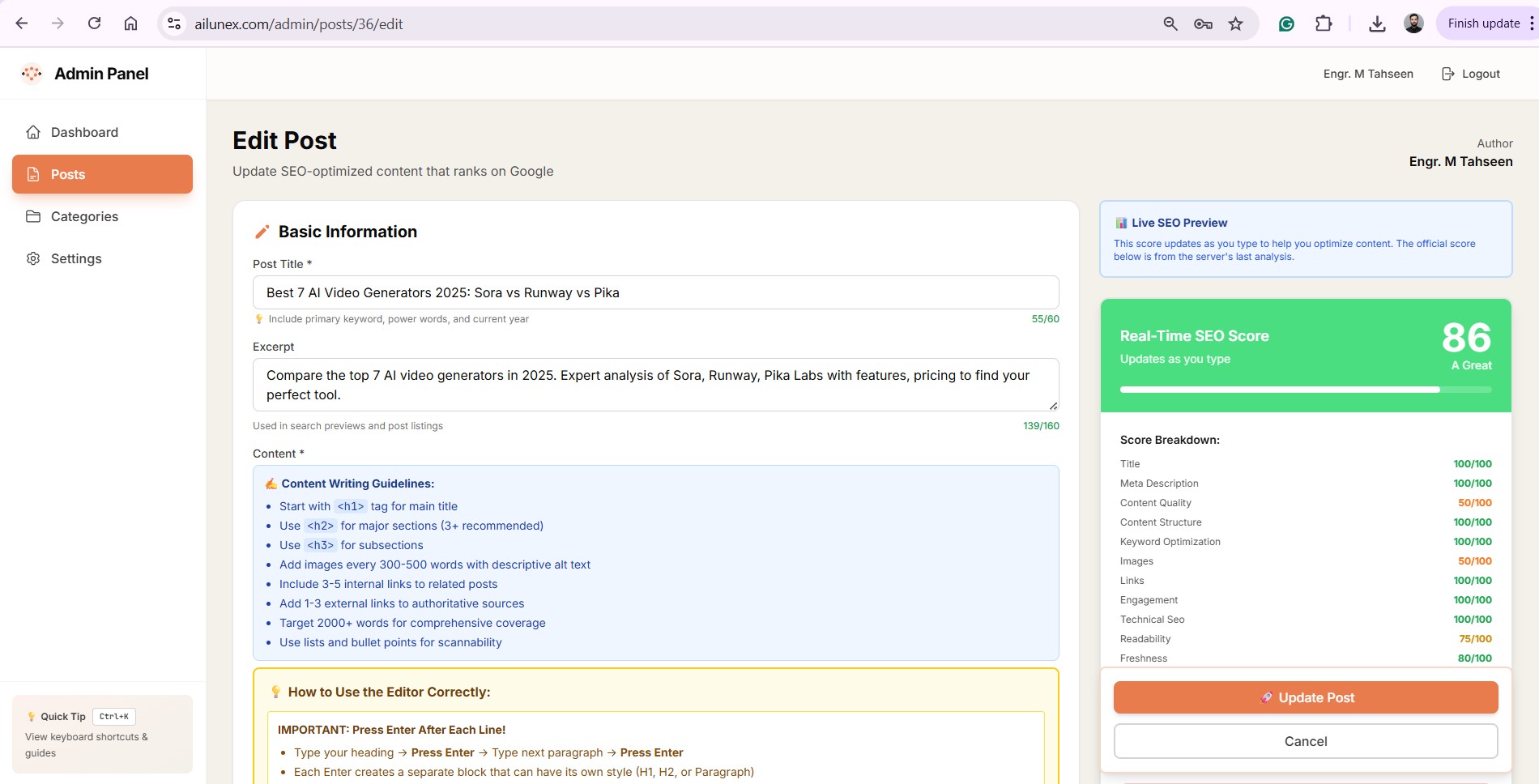Click the Cancel button
Viewport: 1539px width, 784px height.
pyautogui.click(x=1305, y=741)
